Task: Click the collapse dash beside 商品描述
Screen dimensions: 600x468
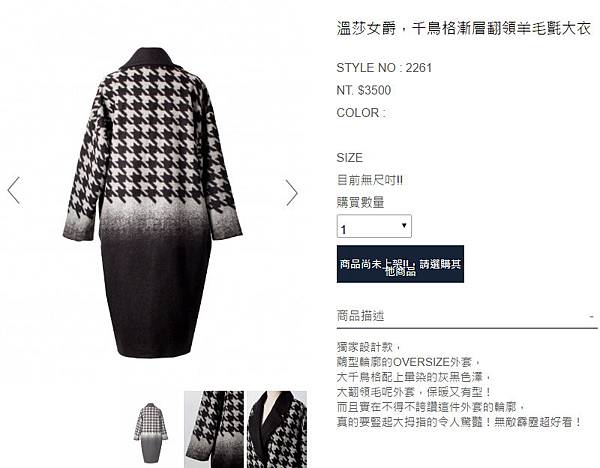Action: coord(591,317)
